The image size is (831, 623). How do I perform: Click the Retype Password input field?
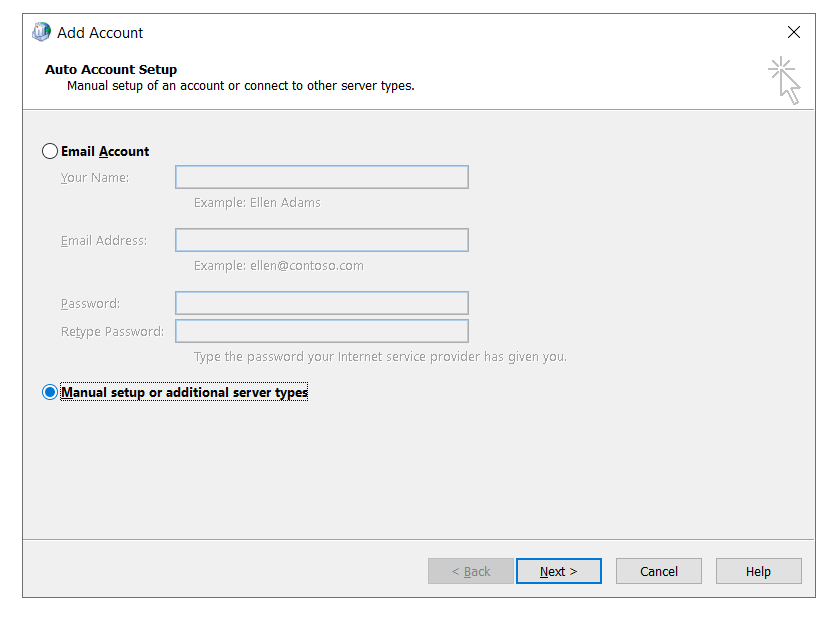322,331
